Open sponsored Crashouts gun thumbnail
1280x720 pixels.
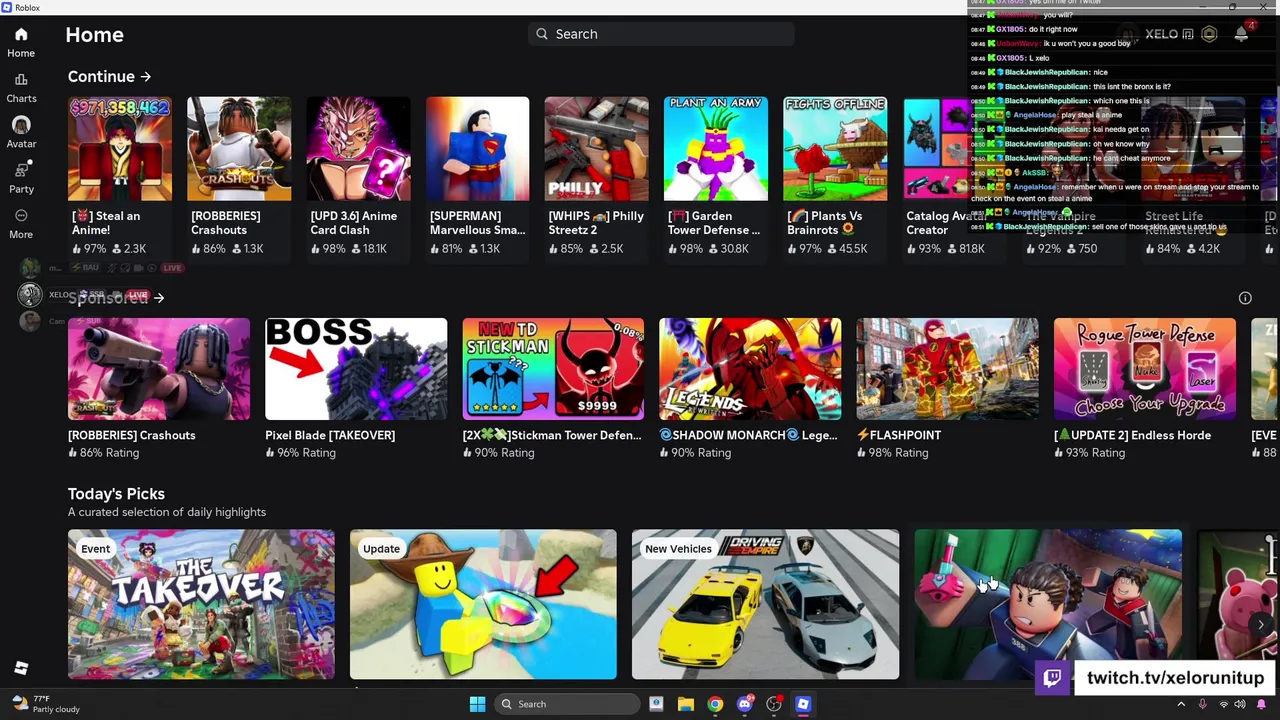(159, 369)
